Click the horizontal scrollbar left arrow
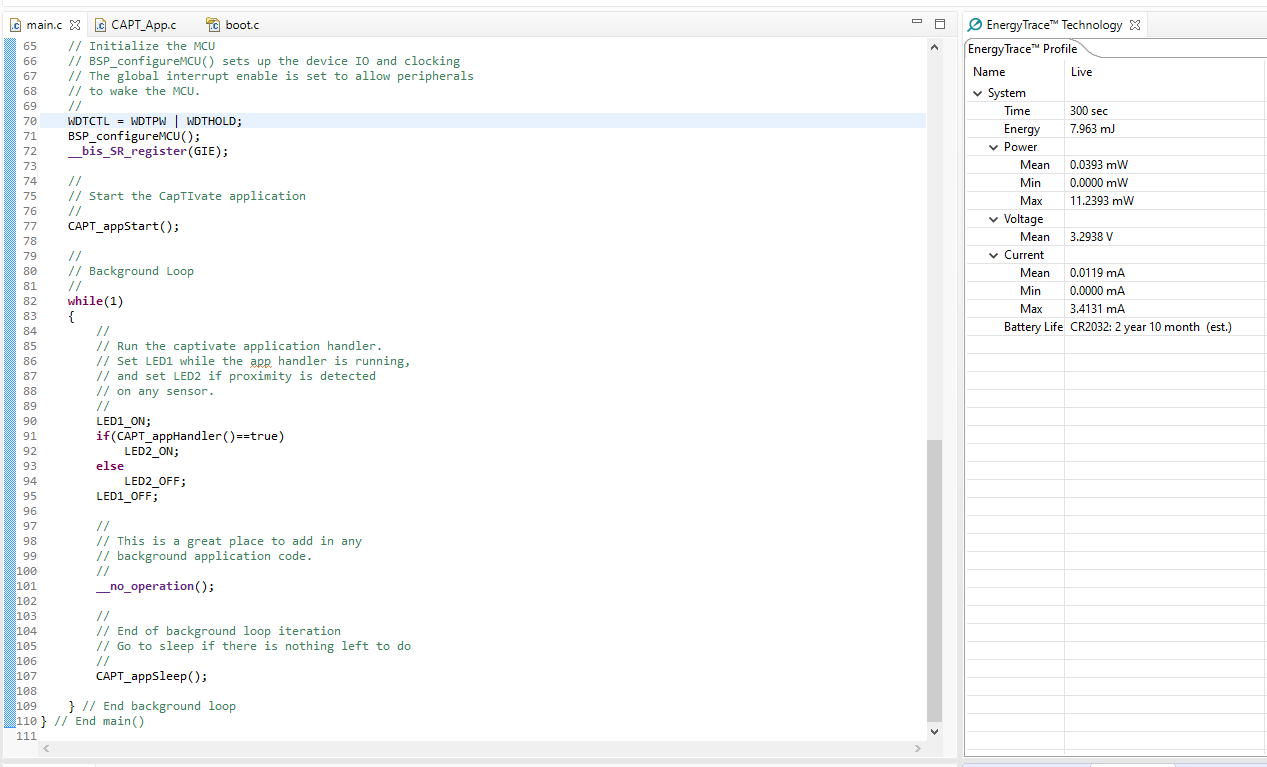 pyautogui.click(x=44, y=748)
